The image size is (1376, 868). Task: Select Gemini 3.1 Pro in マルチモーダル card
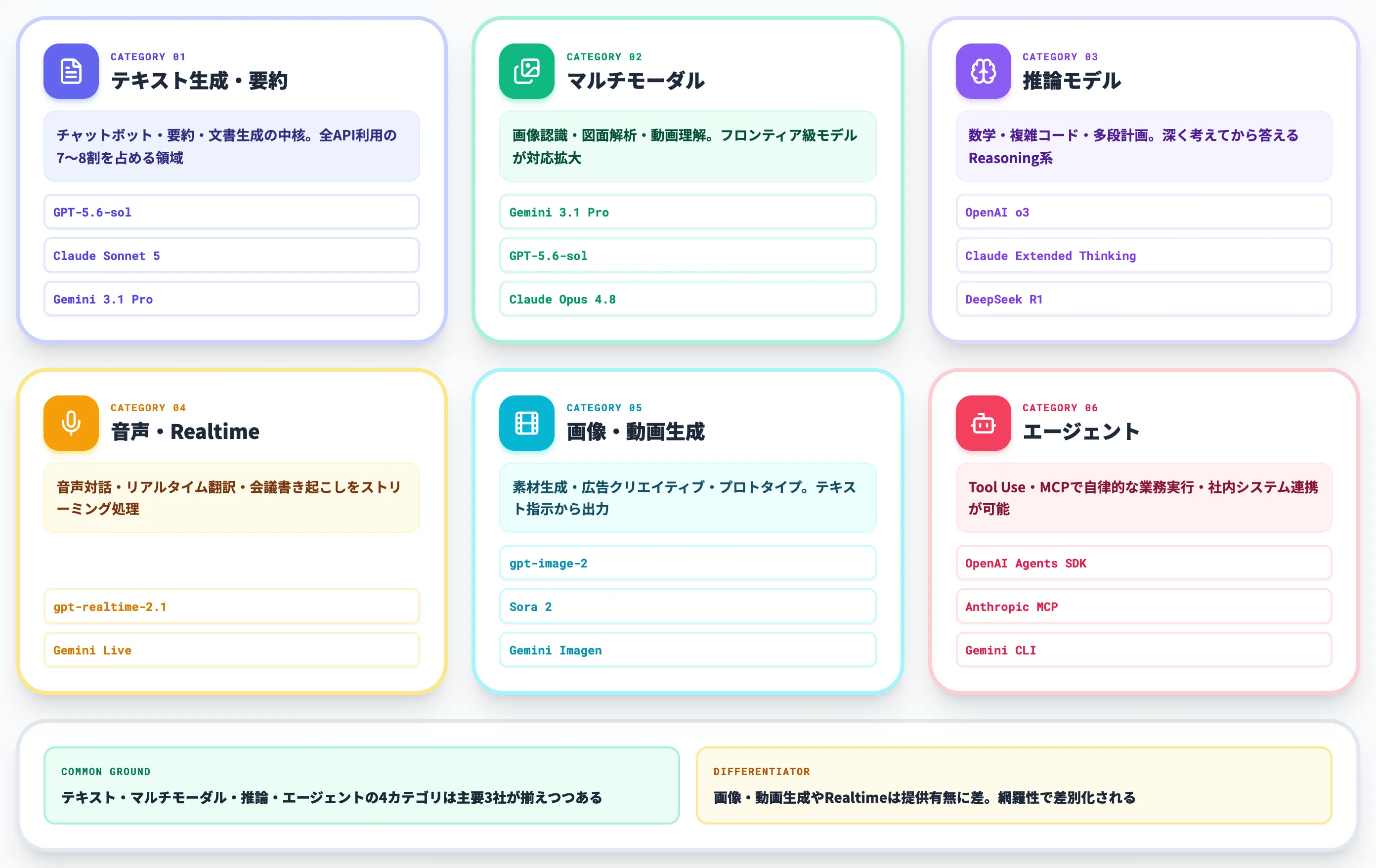click(x=688, y=212)
